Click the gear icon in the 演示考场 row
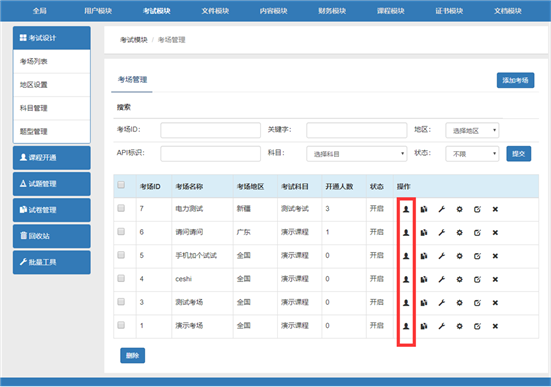The image size is (551, 387). [459, 326]
